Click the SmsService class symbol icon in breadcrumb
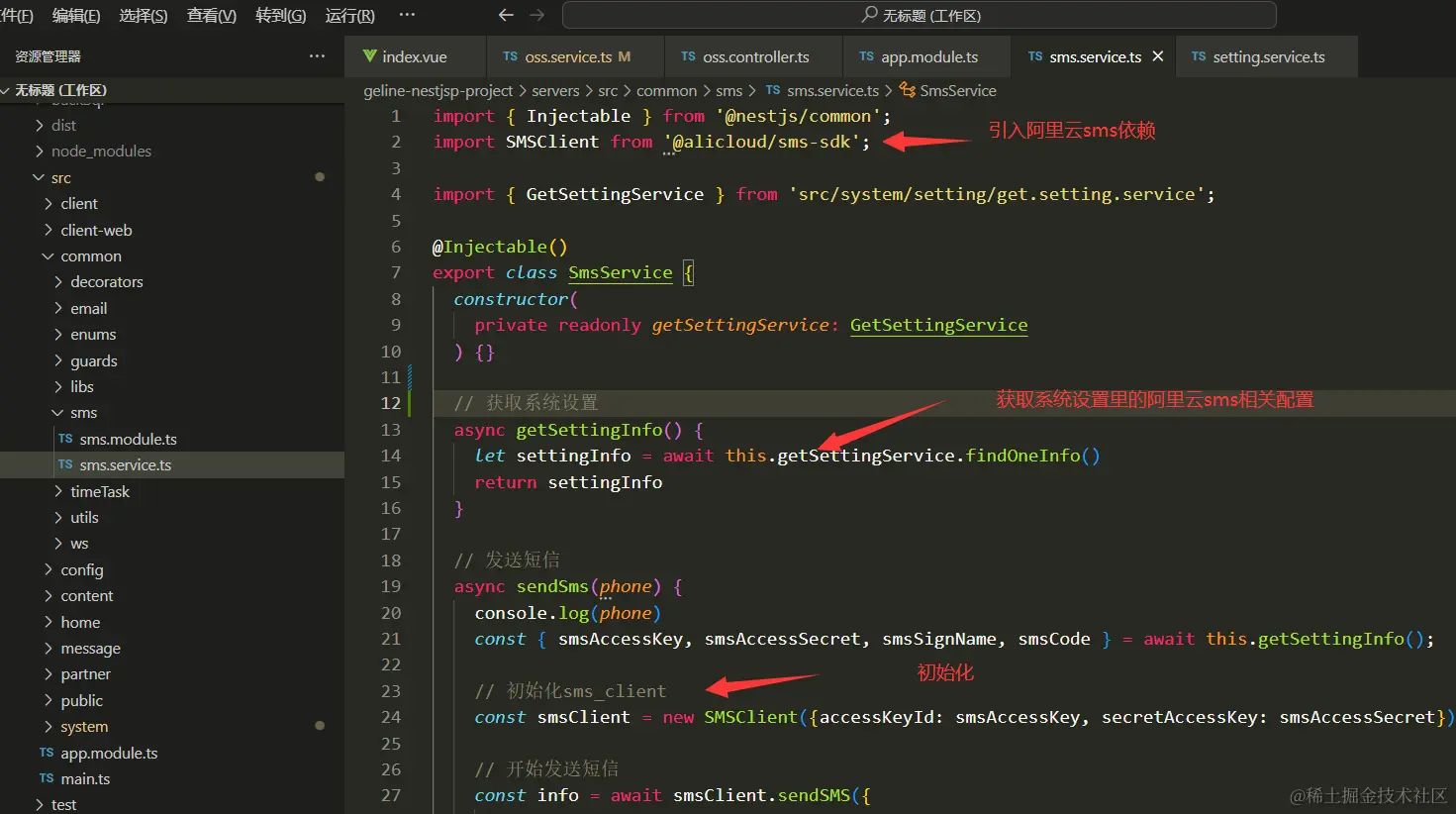 click(x=907, y=90)
